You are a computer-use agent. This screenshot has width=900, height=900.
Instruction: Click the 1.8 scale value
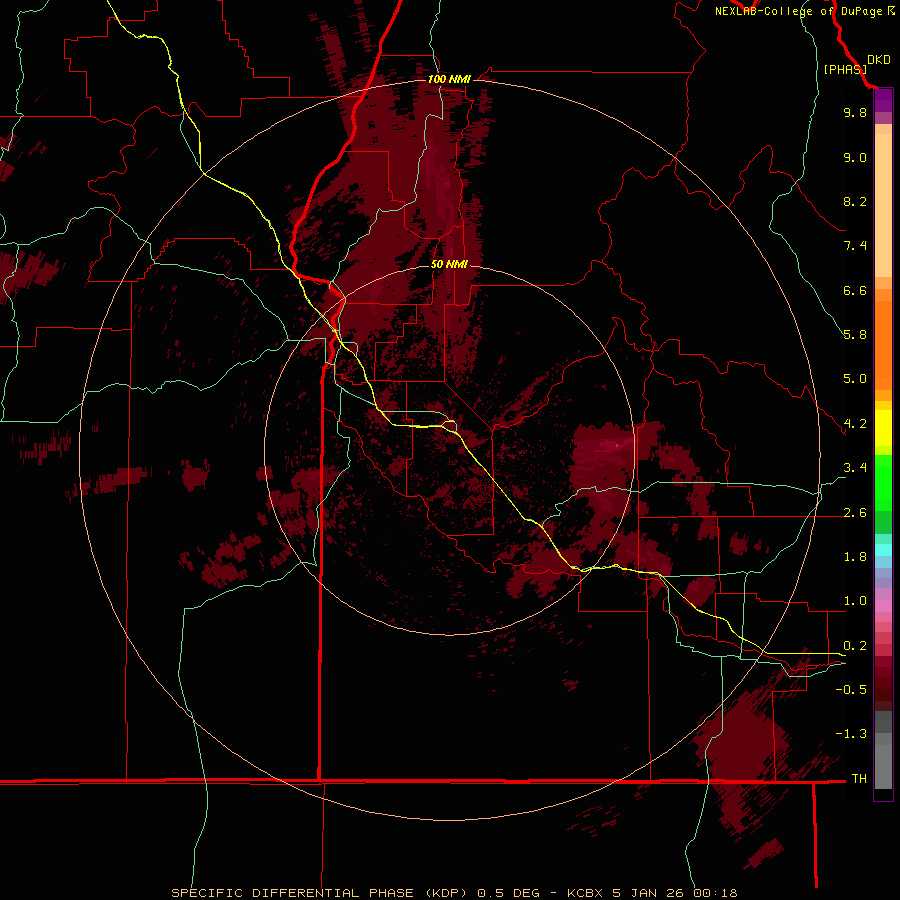[855, 557]
